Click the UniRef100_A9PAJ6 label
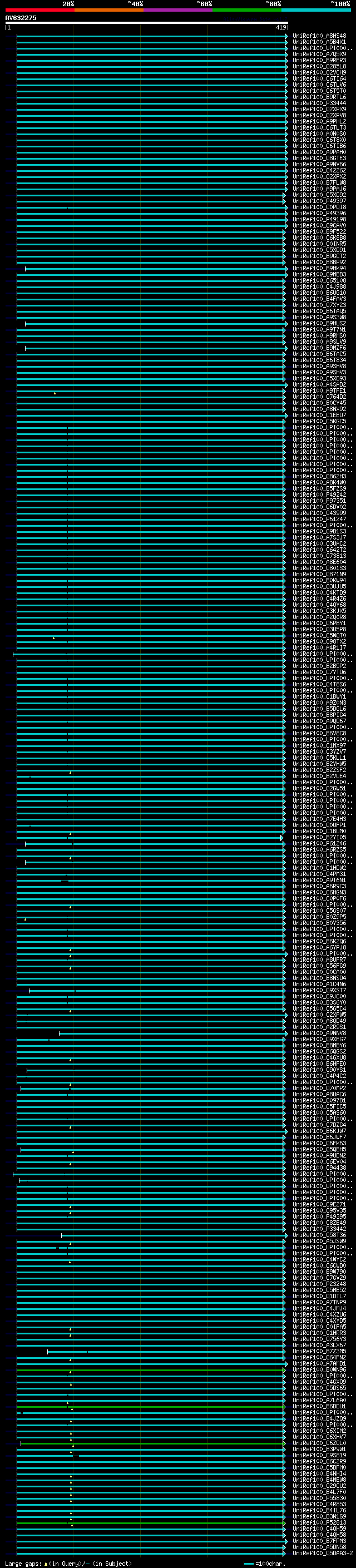This screenshot has height=1568, width=356. click(x=319, y=189)
